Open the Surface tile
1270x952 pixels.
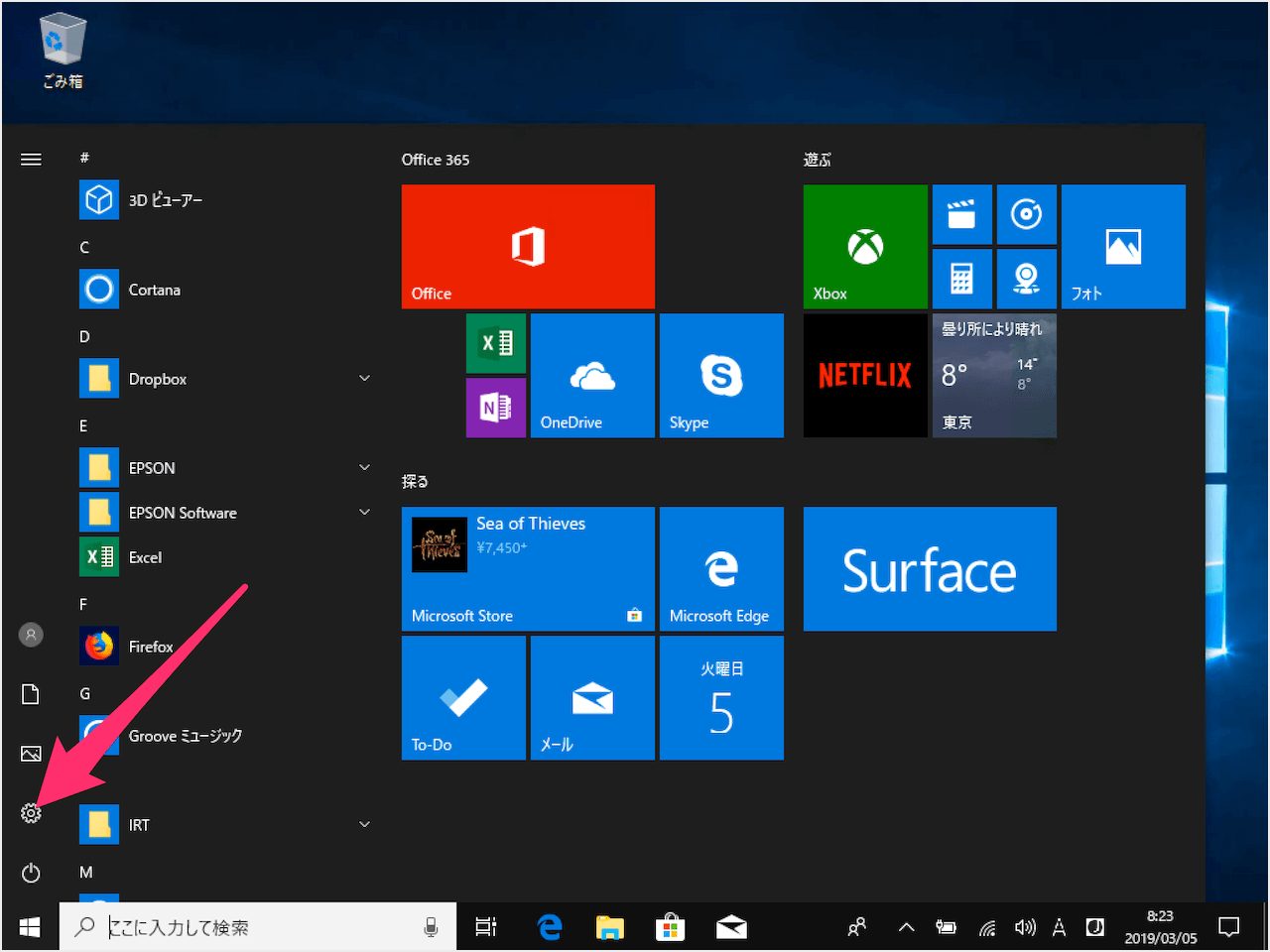click(x=930, y=568)
